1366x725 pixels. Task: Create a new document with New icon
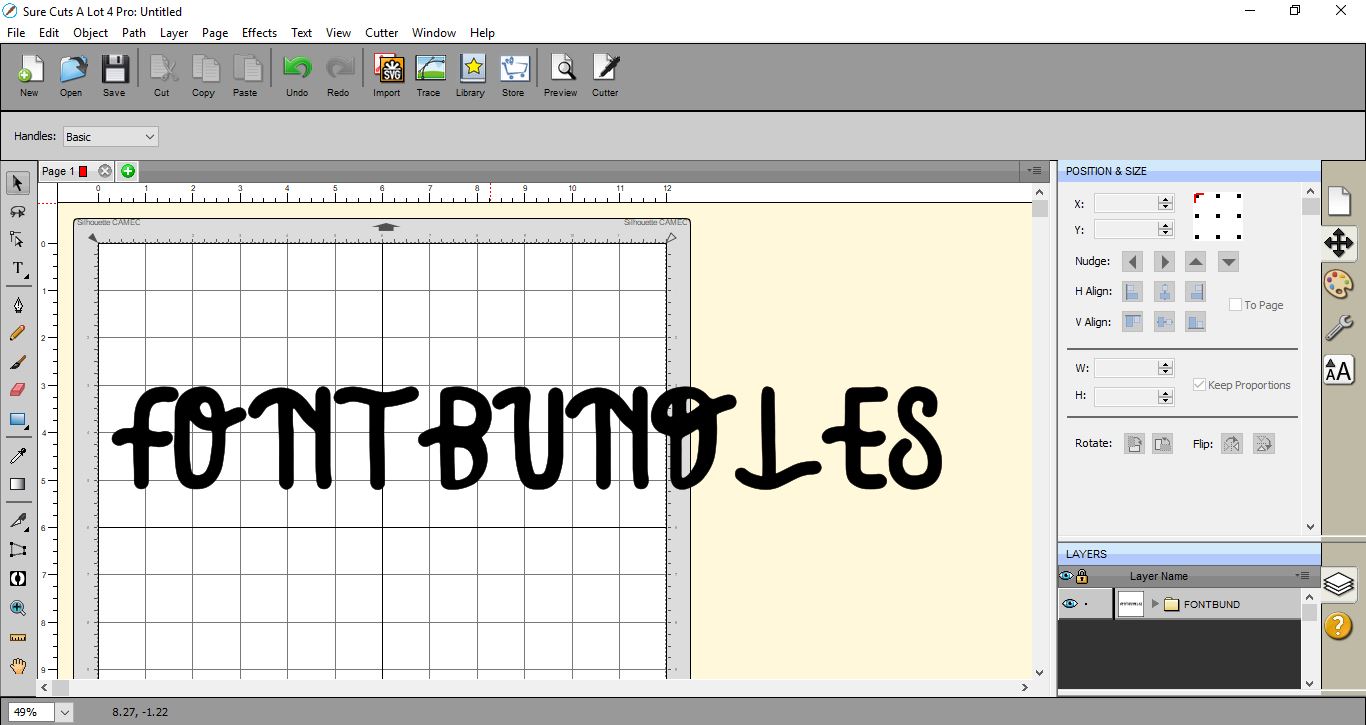pyautogui.click(x=29, y=76)
